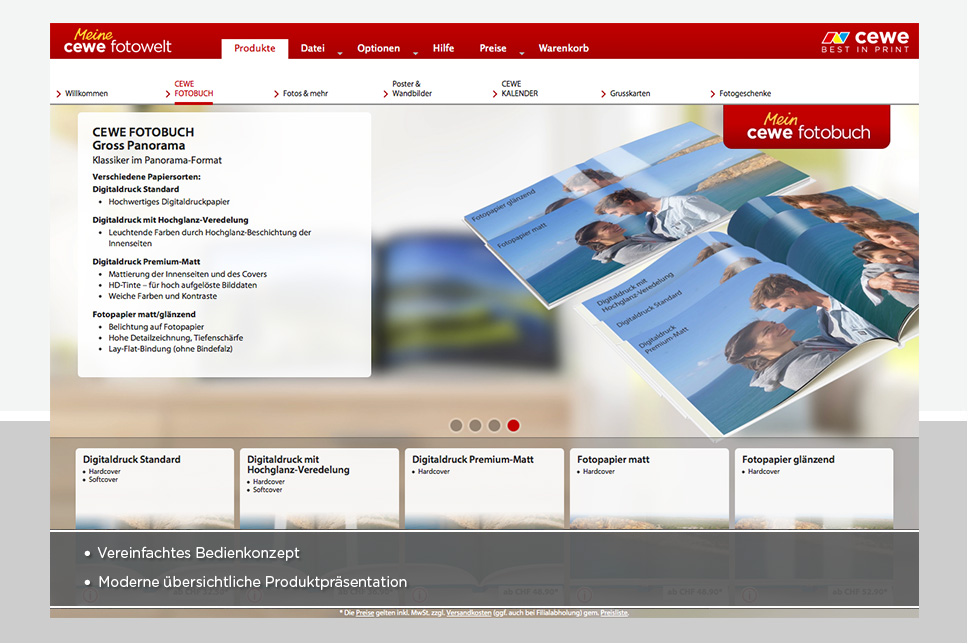Click the Verschiedene Papiersorten heading

(x=146, y=177)
